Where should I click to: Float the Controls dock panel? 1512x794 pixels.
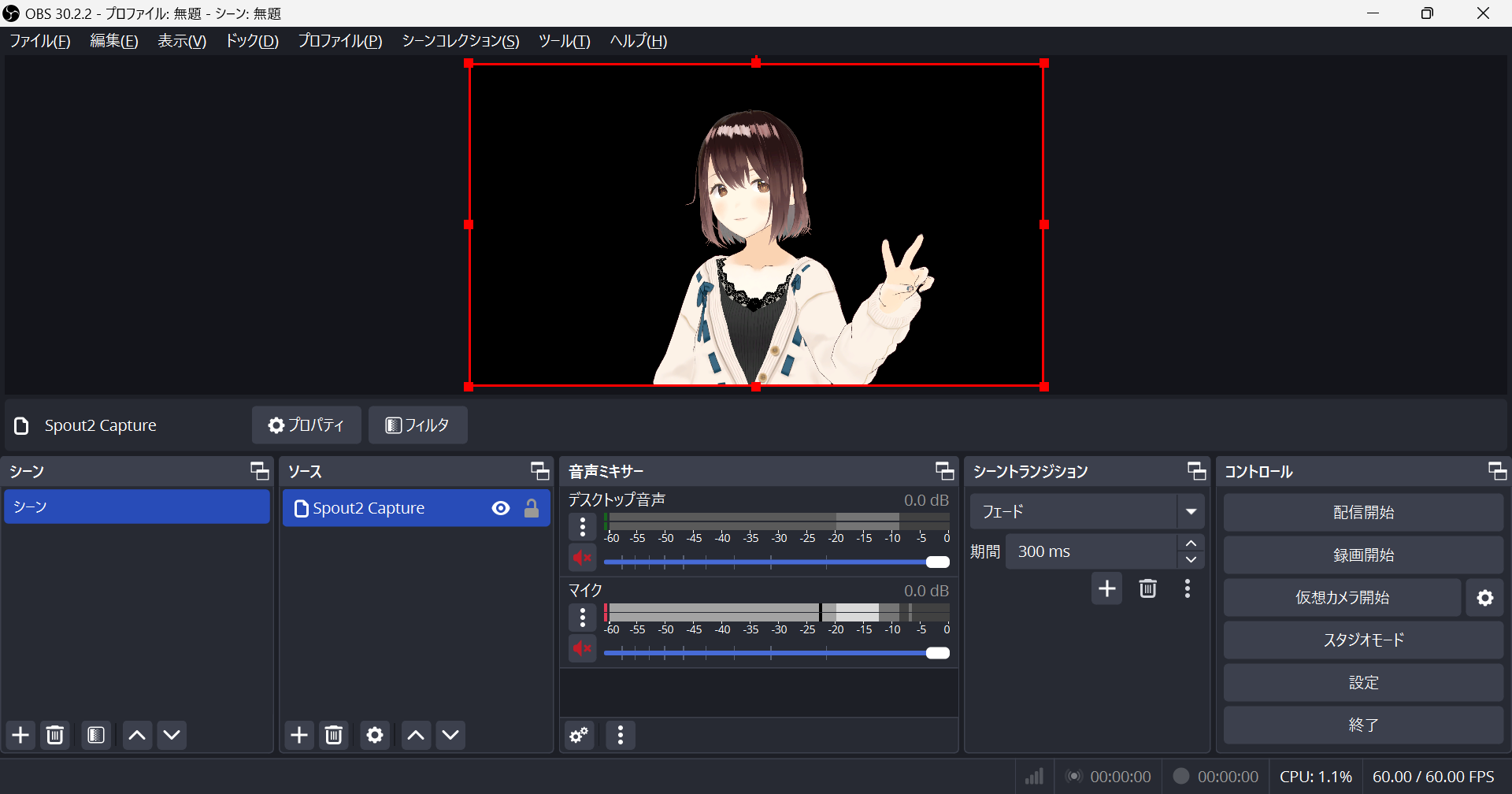pos(1497,471)
